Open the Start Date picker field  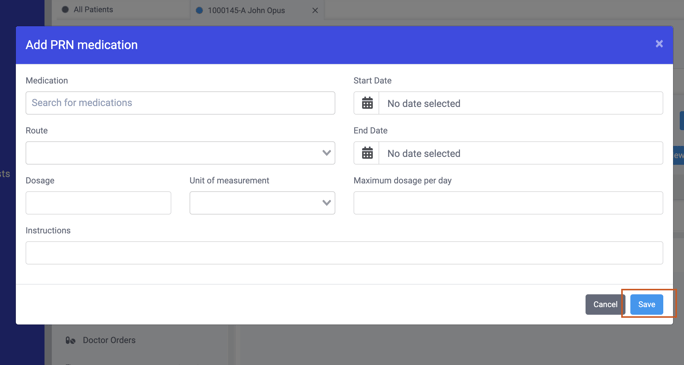[x=508, y=103]
